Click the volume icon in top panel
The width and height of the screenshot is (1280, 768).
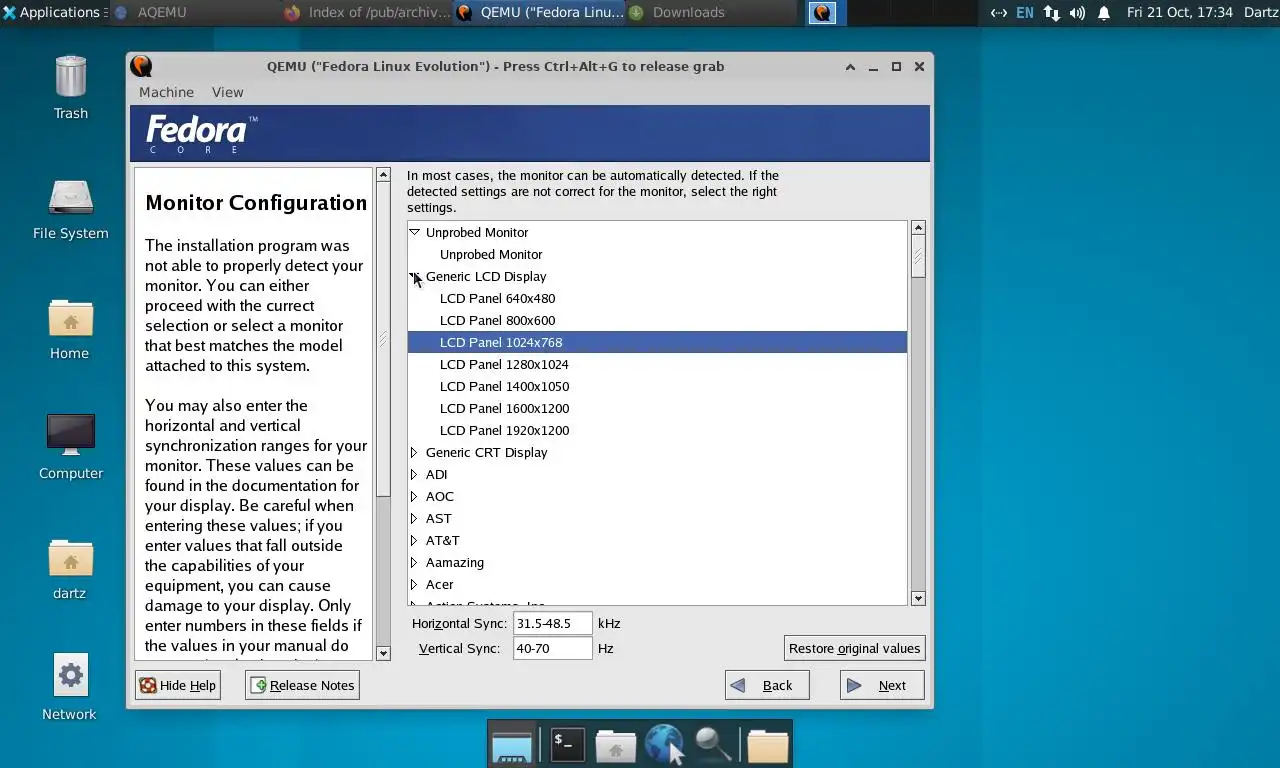point(1077,13)
